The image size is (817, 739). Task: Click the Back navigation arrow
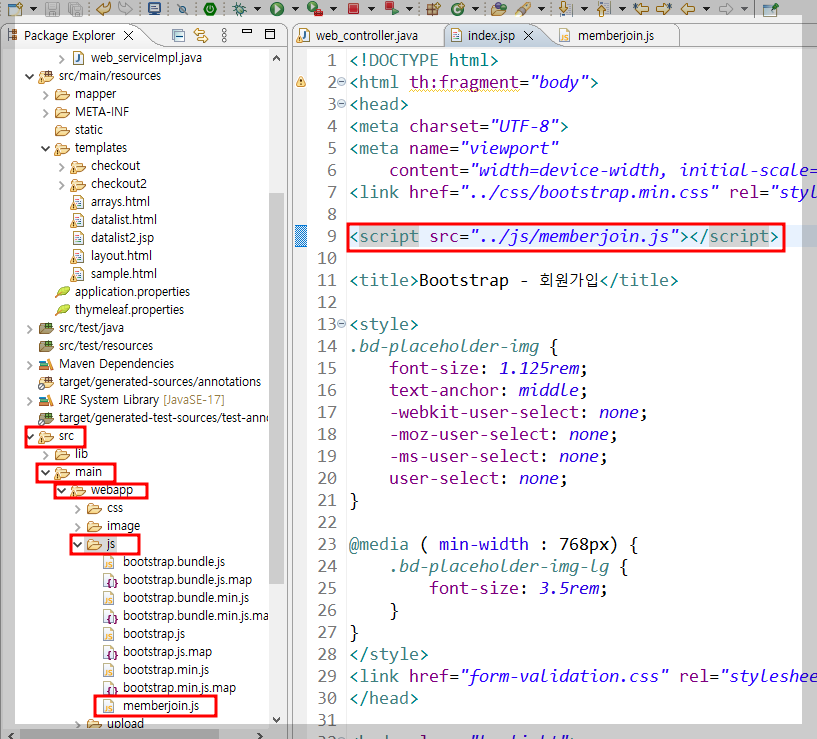coord(688,8)
